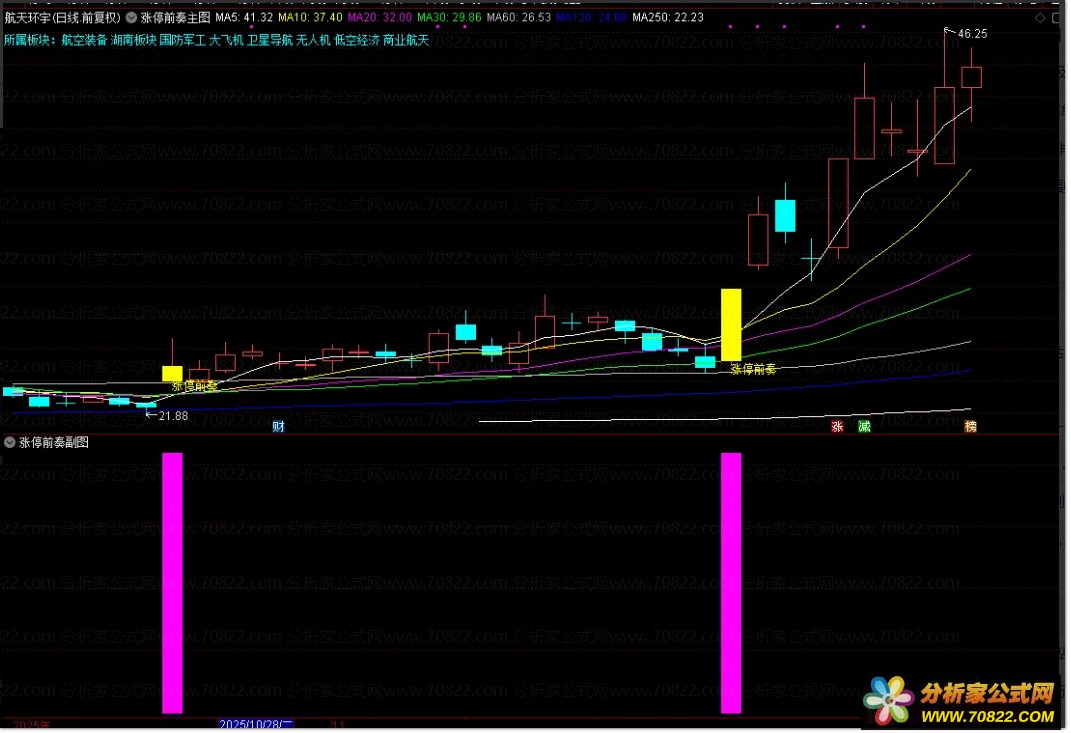Click the MA30: 29.86 value
The image size is (1071, 733).
coord(449,18)
